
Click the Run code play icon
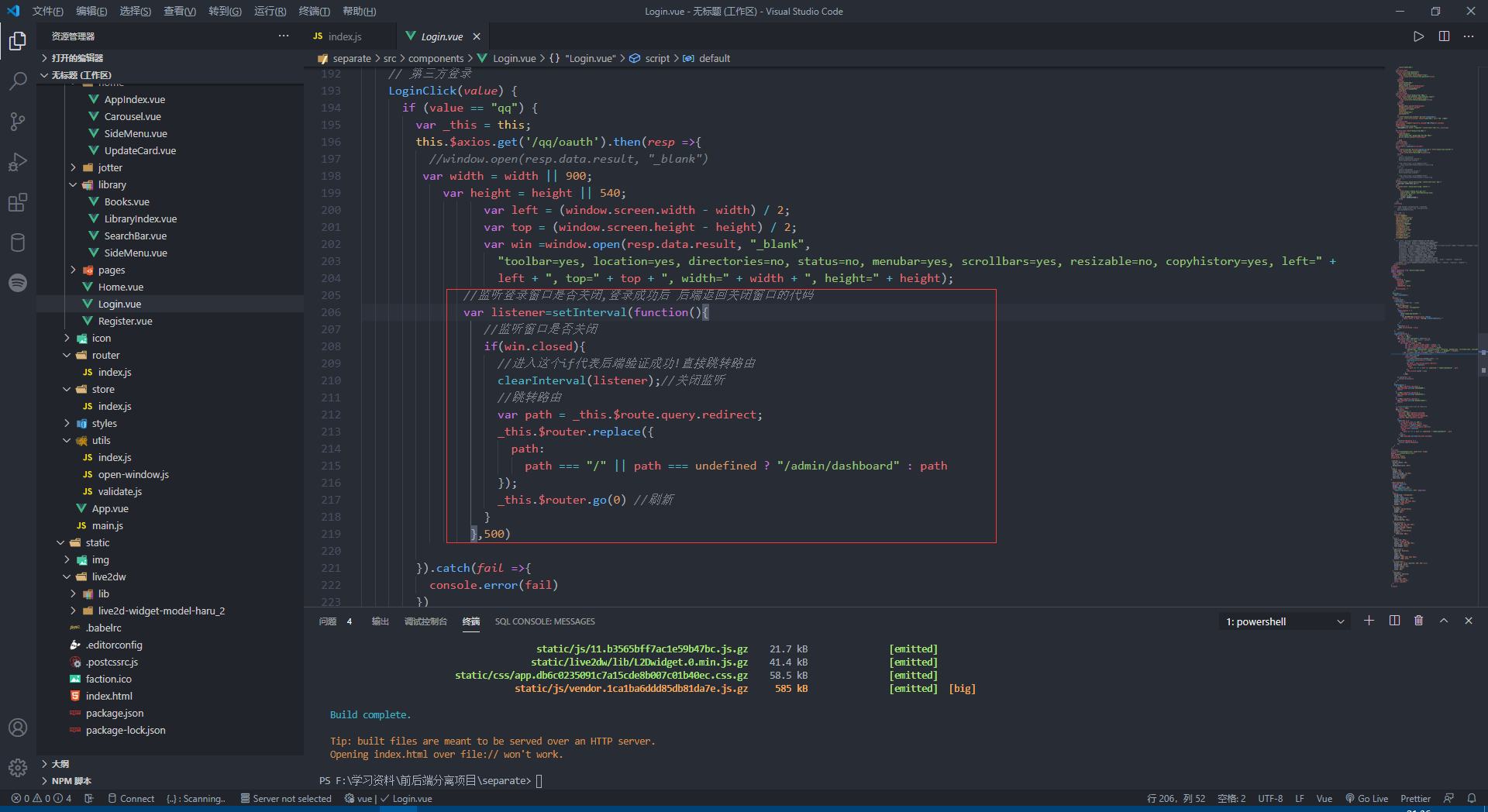tap(1418, 36)
